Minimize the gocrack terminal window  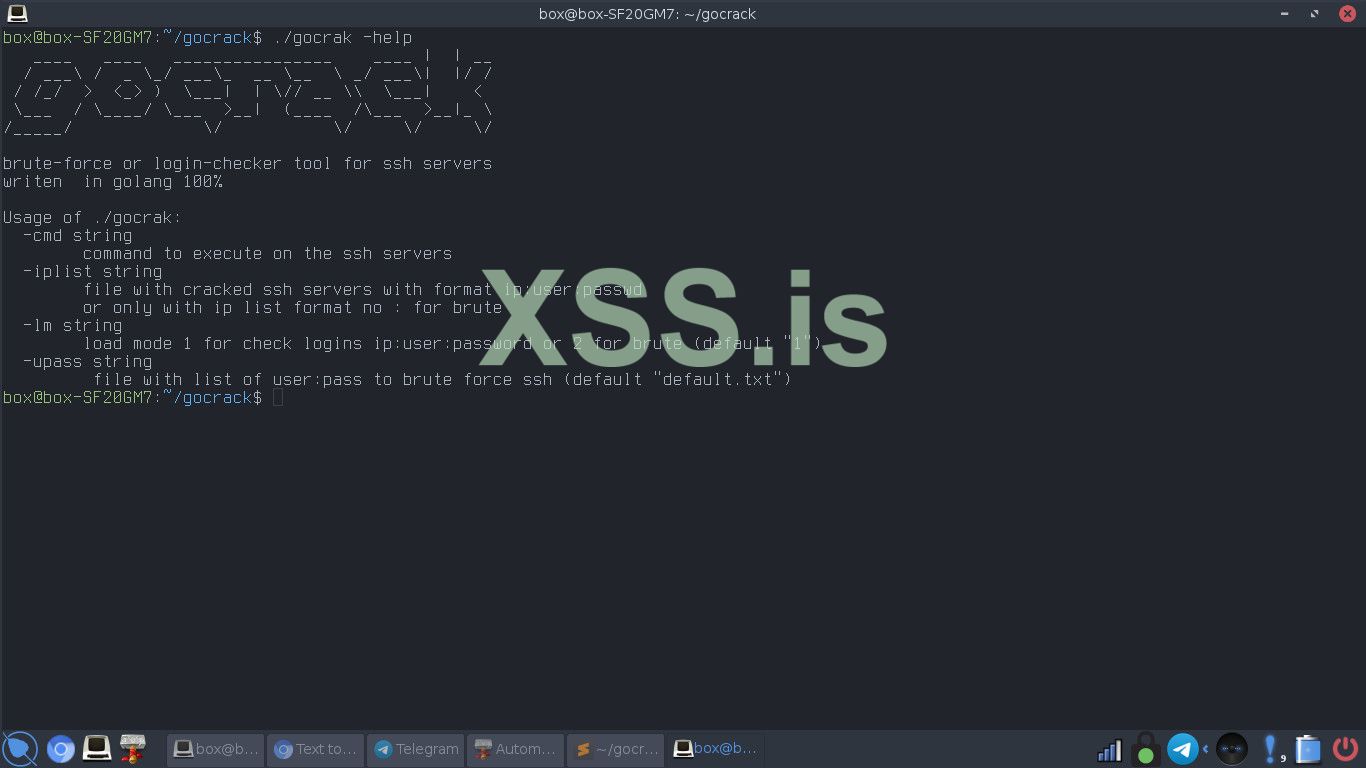click(1286, 14)
